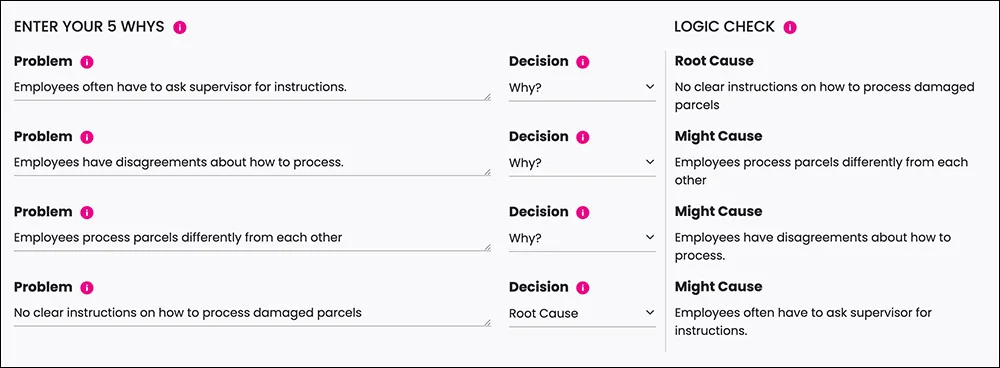Click info icon next to Logic Check

point(790,27)
